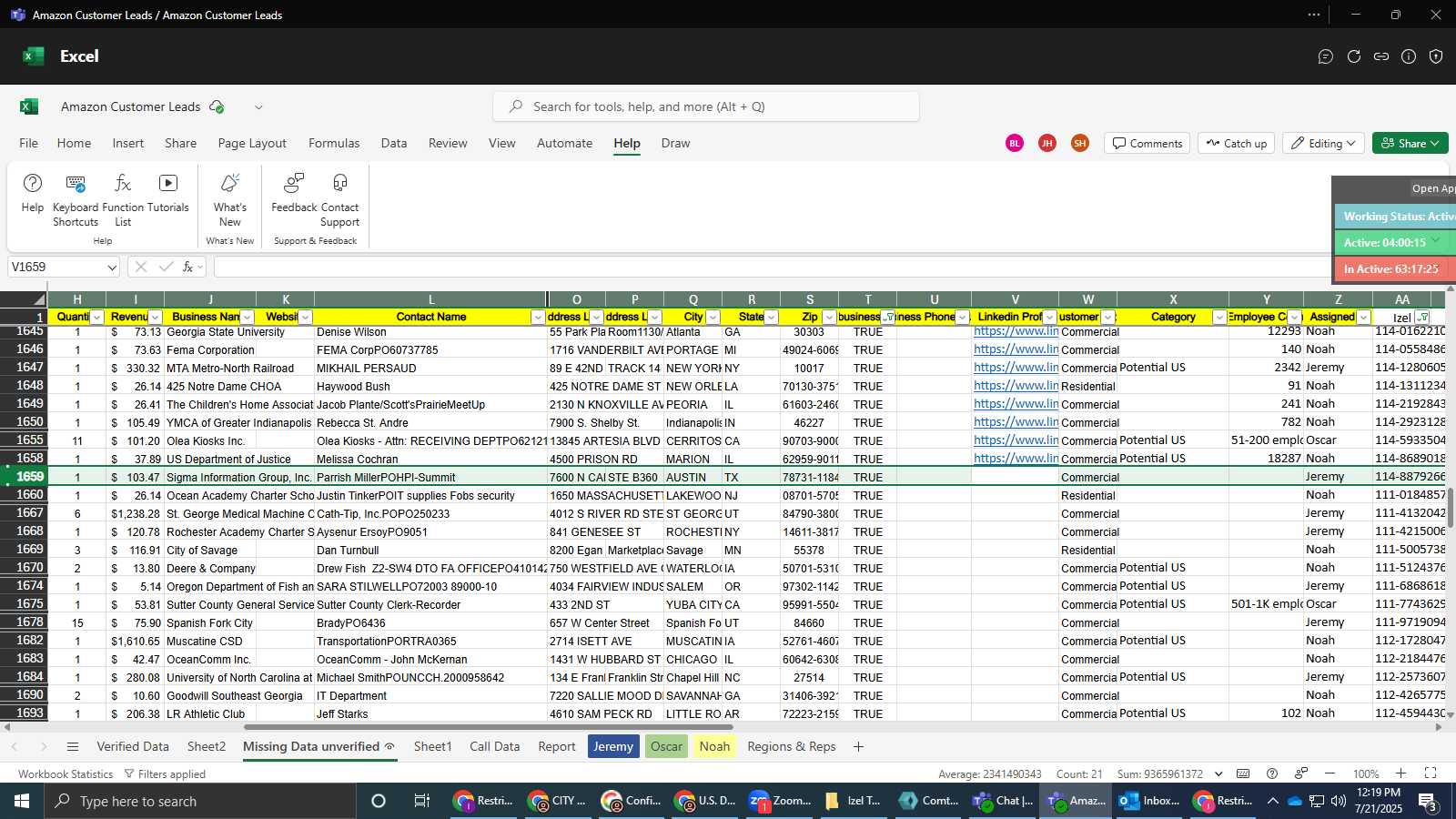Open Keyboard Shortcuts
1456x819 pixels.
point(76,200)
